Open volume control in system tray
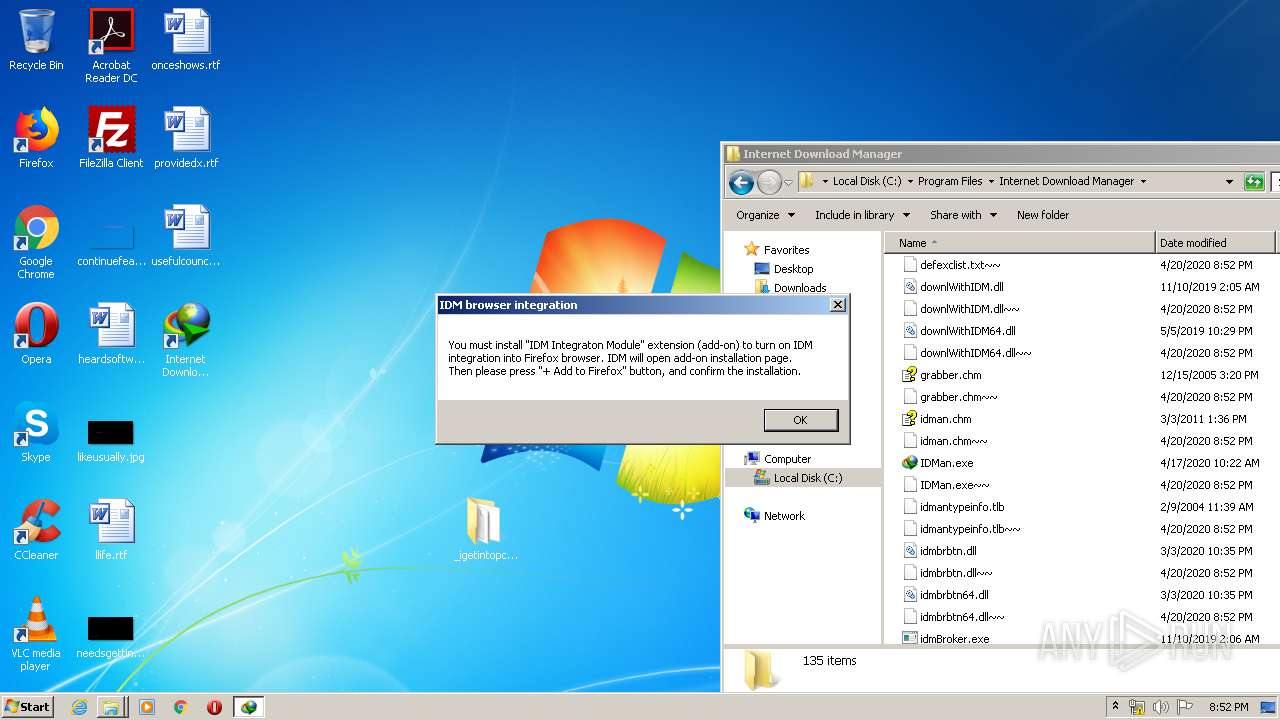 (1161, 707)
